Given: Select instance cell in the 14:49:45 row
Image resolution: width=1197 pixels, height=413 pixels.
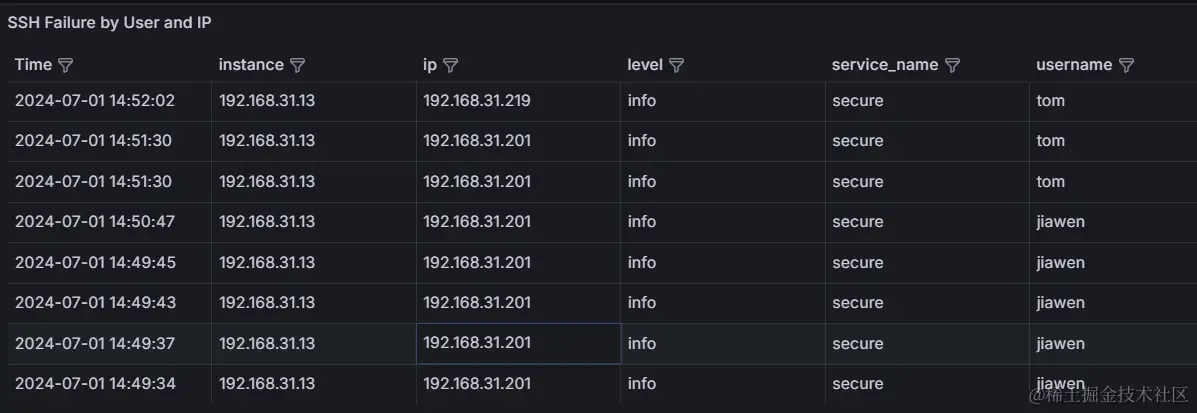Looking at the screenshot, I should pyautogui.click(x=267, y=262).
